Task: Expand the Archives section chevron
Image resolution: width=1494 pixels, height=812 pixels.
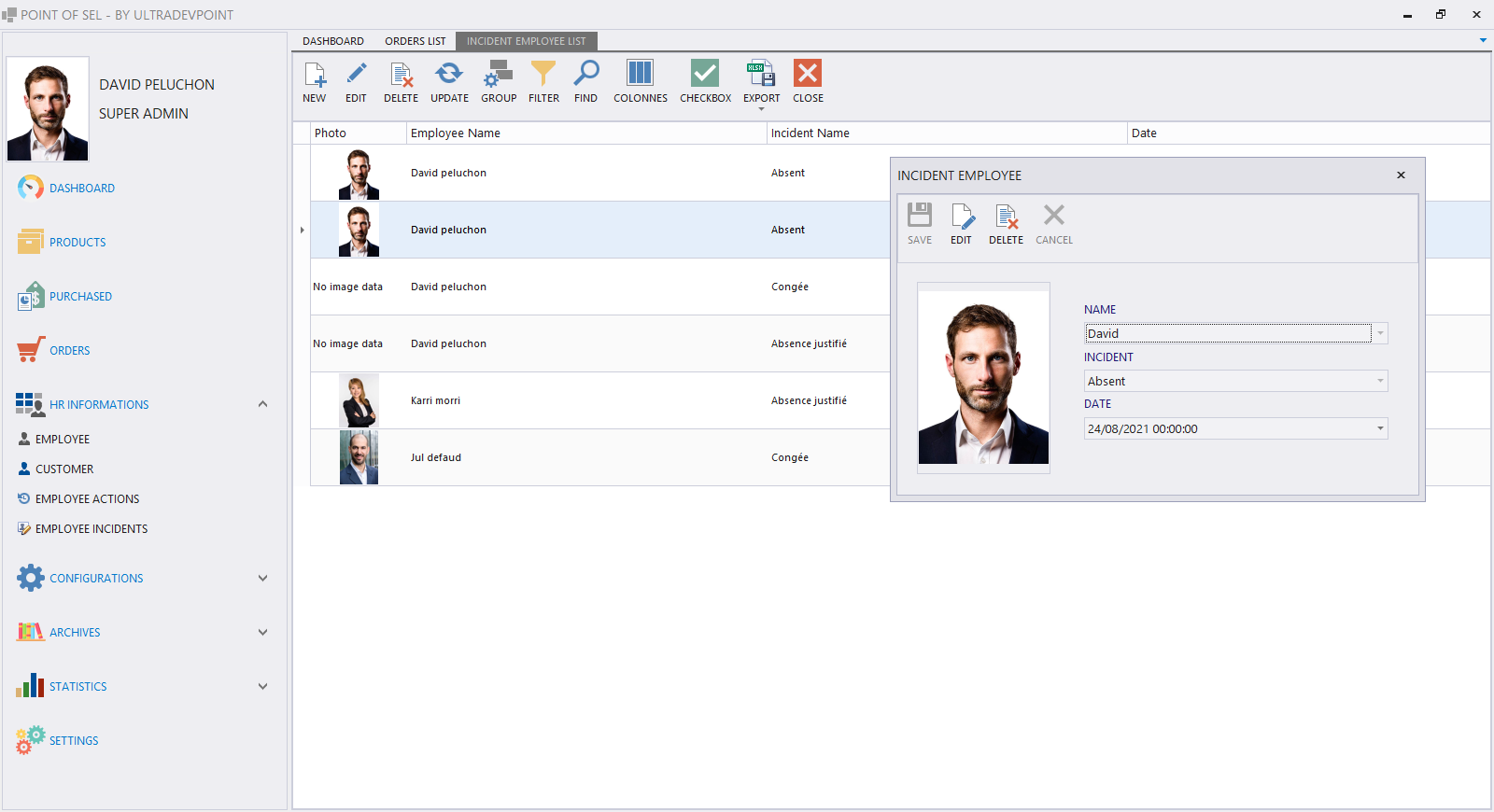Action: (x=262, y=632)
